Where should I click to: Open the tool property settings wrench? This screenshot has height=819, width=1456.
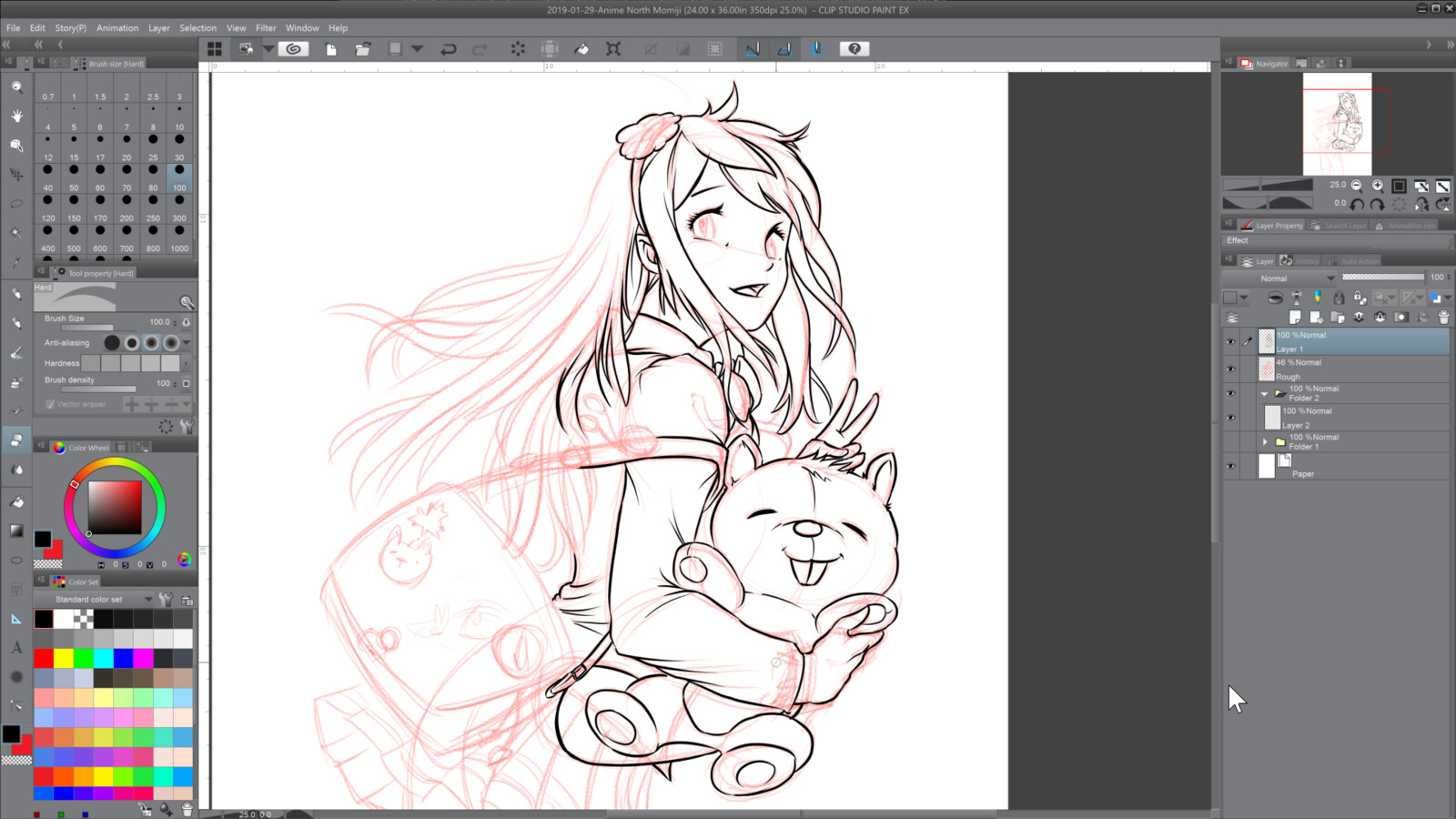(x=187, y=426)
